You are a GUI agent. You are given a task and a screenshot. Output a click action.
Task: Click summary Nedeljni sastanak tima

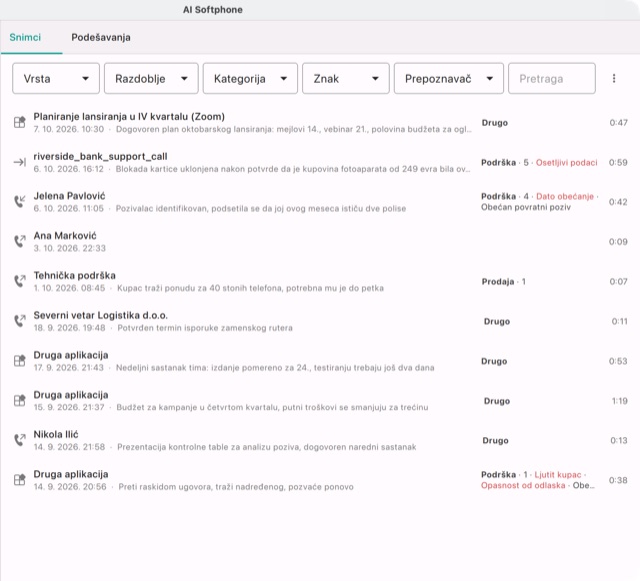point(275,368)
